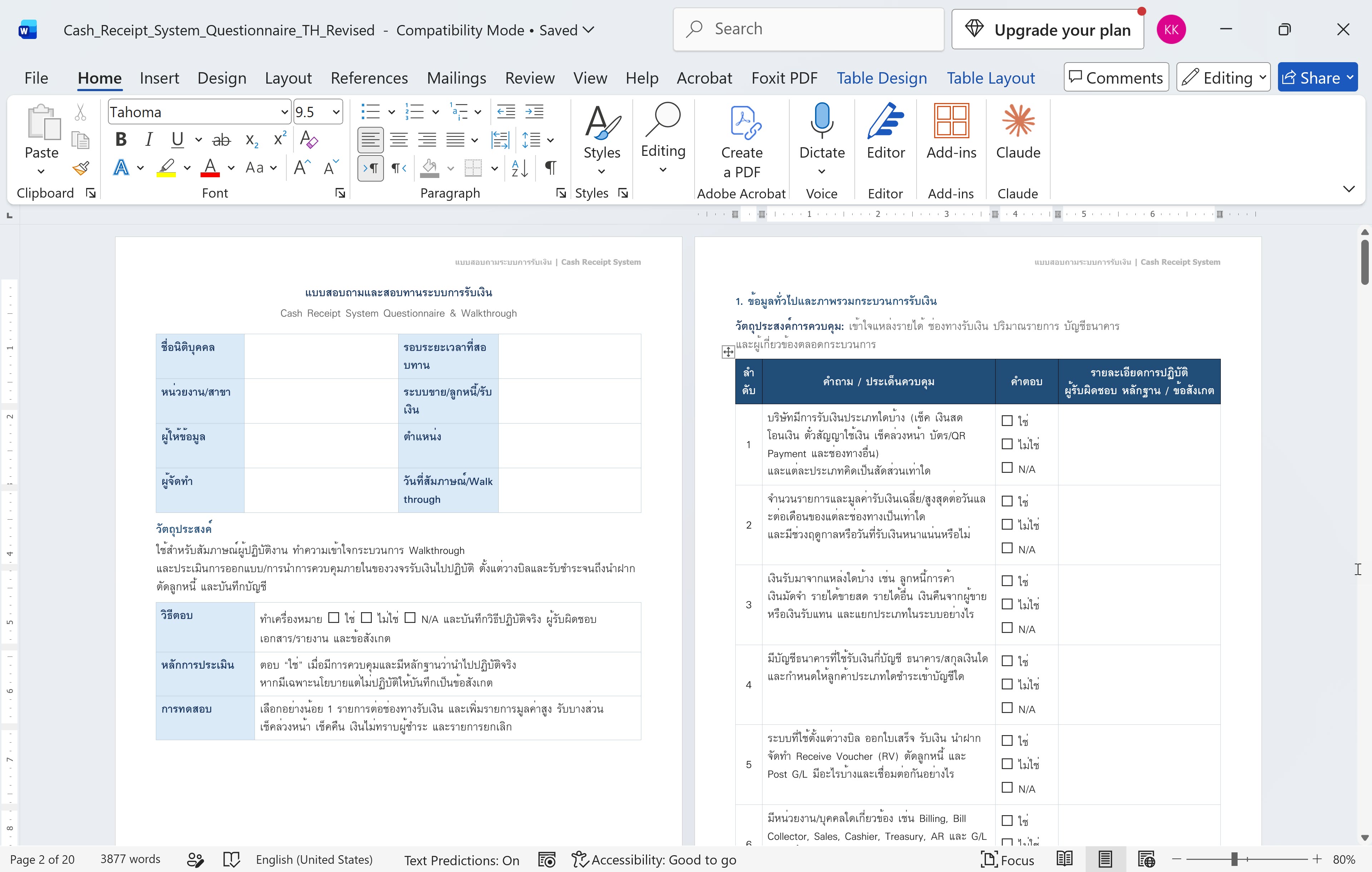Toggle Bold formatting
Screen dimensions: 1372x872
pos(121,139)
